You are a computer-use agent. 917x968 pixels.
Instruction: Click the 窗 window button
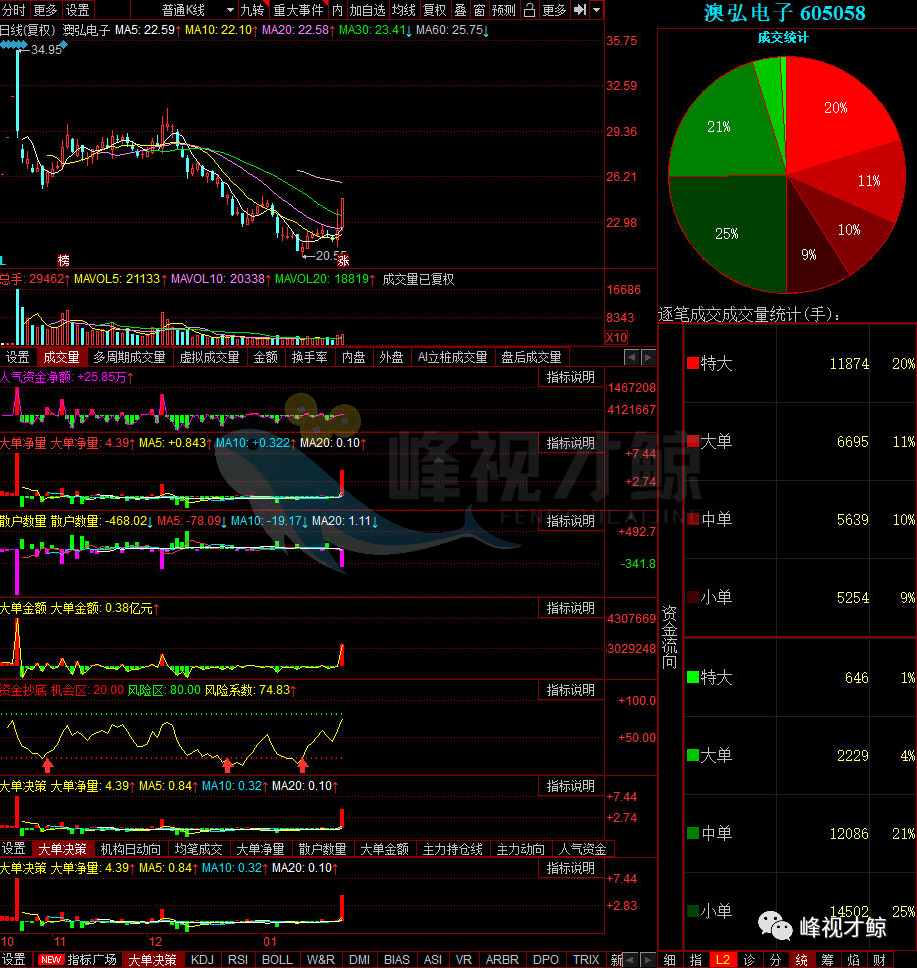[x=479, y=10]
